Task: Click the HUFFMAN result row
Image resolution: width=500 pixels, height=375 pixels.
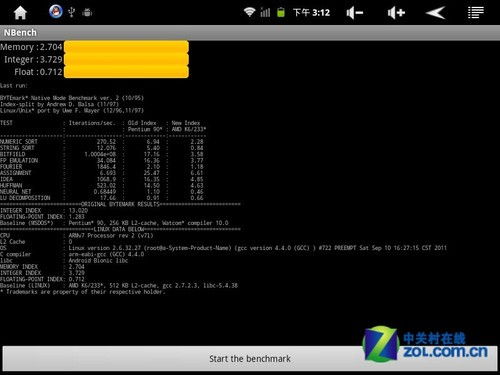Action: pyautogui.click(x=102, y=185)
